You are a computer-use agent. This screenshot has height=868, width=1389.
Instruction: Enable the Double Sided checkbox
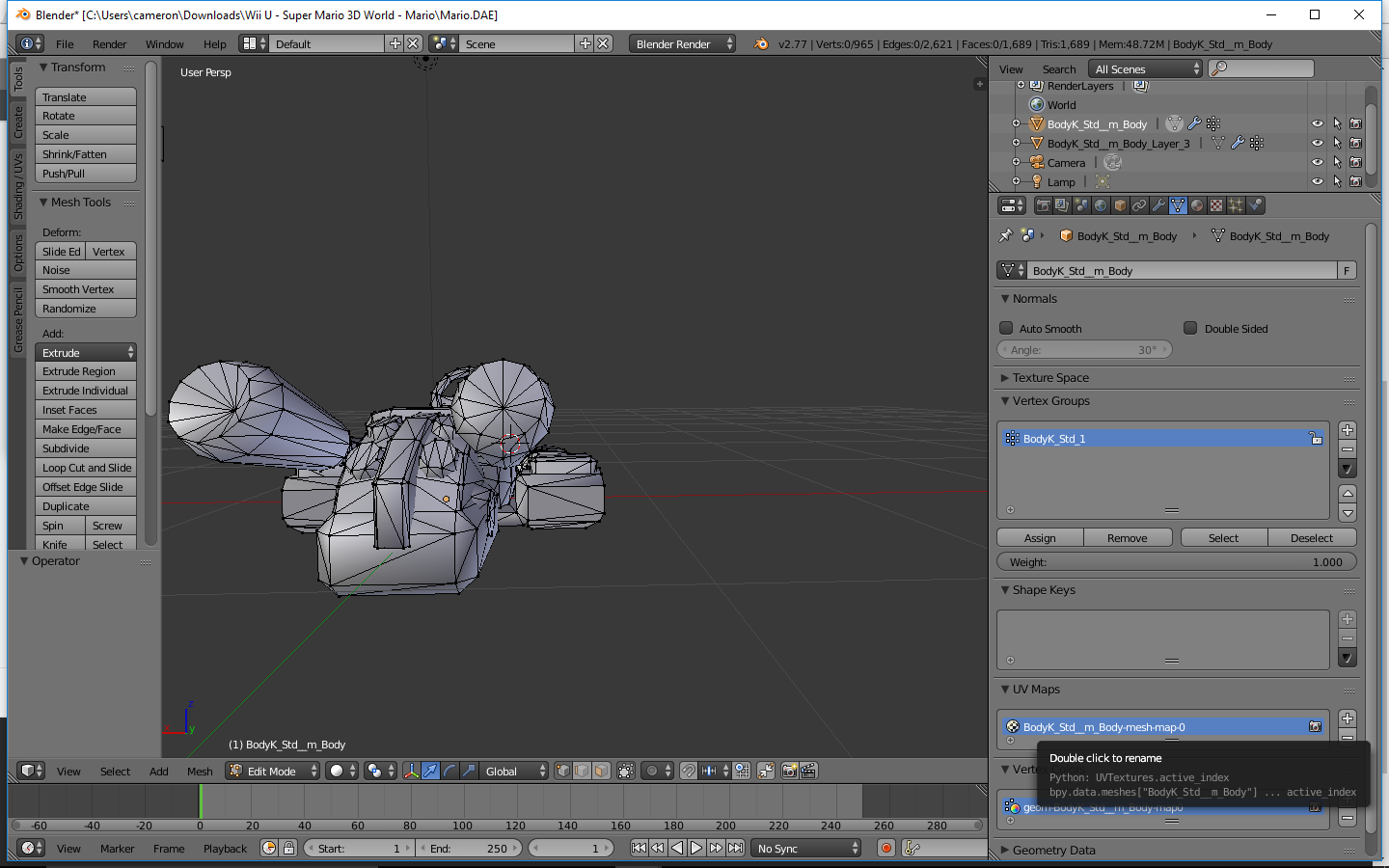click(x=1190, y=328)
